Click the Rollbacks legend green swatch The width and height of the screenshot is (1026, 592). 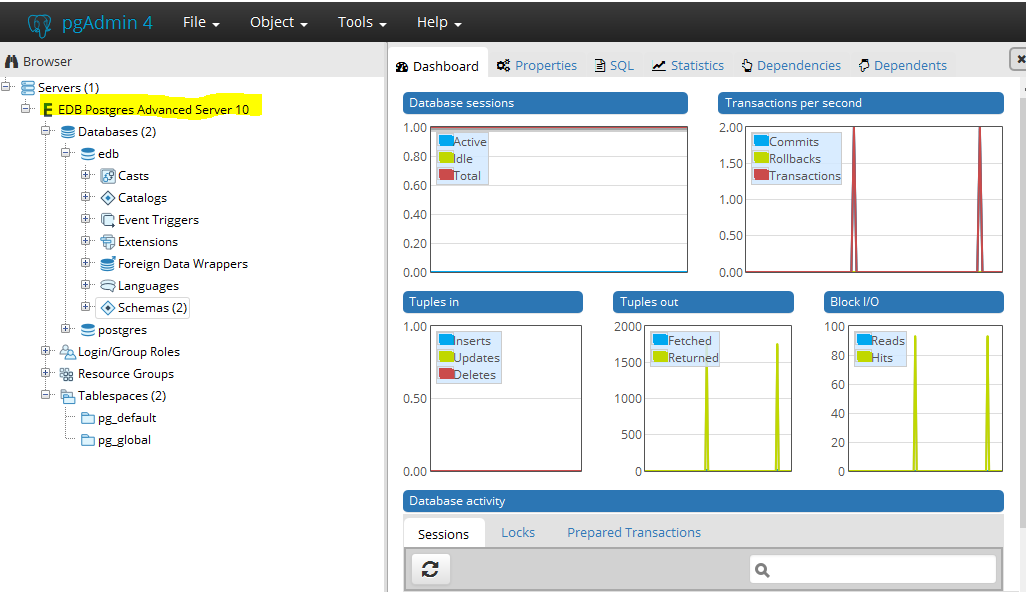click(761, 158)
